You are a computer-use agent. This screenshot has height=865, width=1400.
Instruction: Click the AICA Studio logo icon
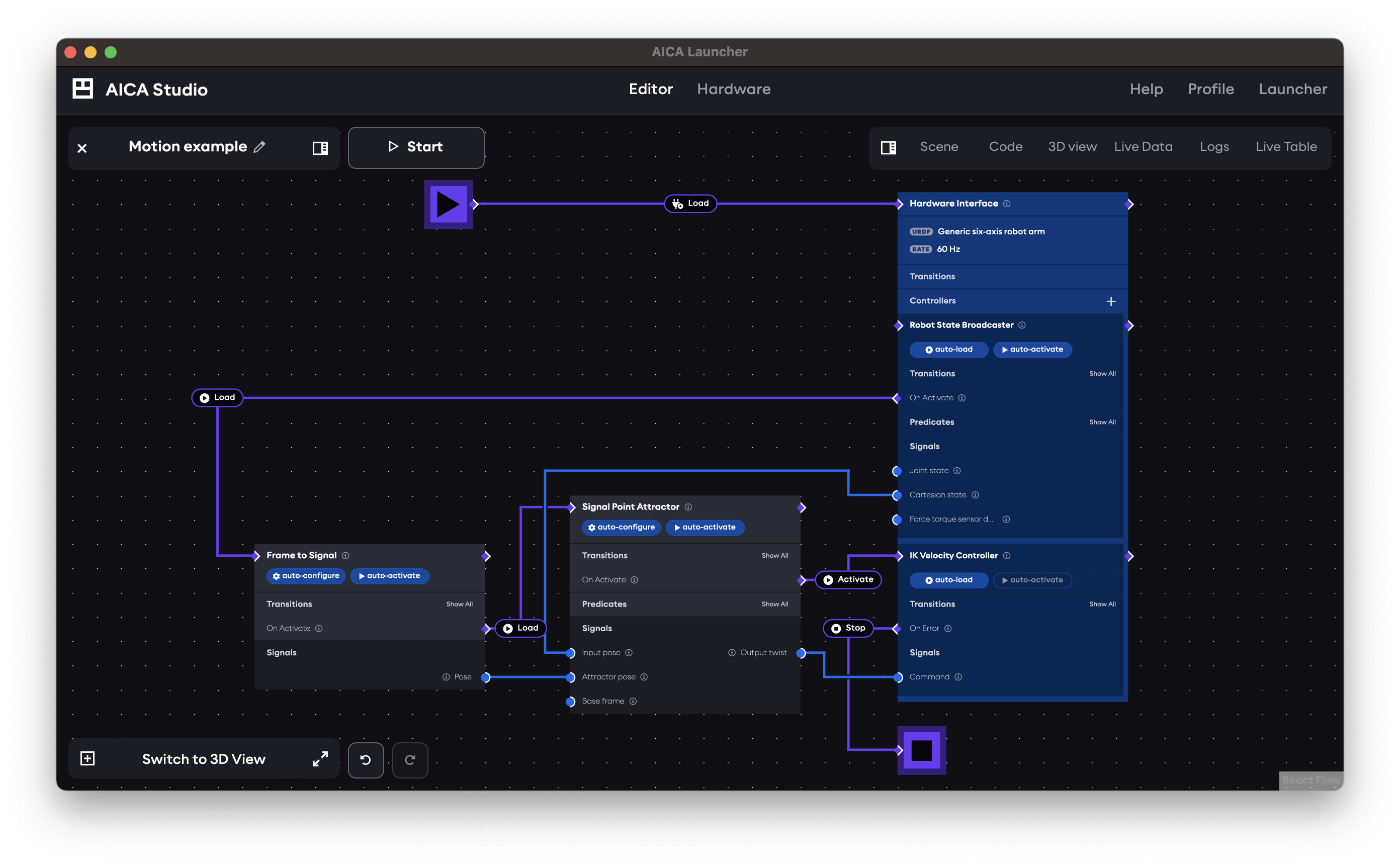82,89
